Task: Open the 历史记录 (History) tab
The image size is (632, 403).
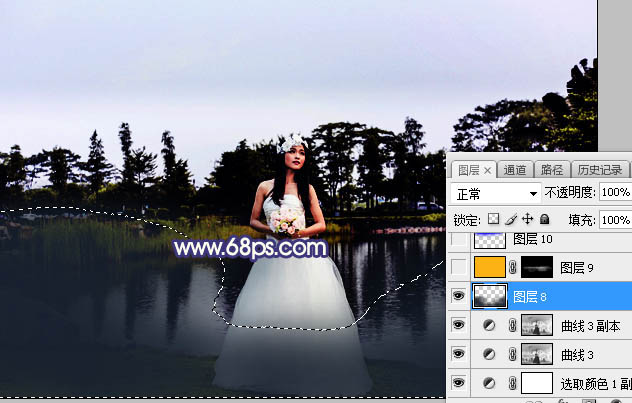Action: click(x=600, y=170)
